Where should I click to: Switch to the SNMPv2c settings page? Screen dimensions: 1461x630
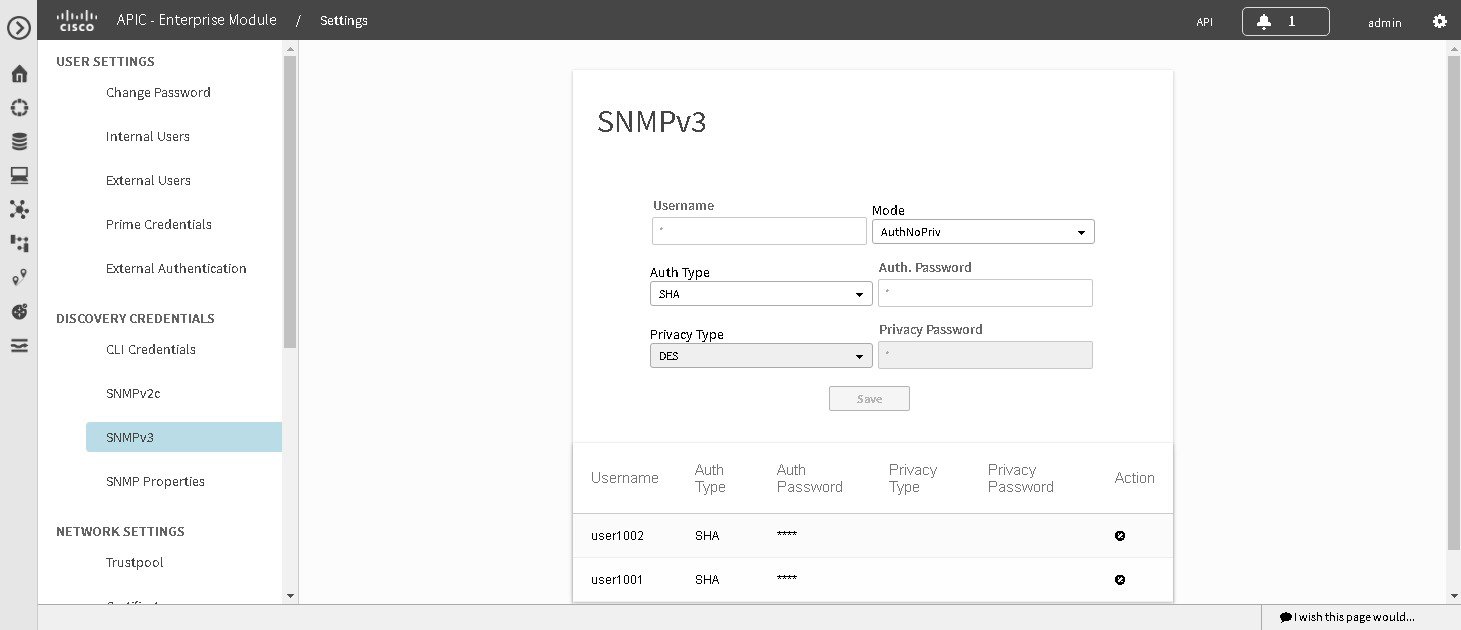click(132, 393)
